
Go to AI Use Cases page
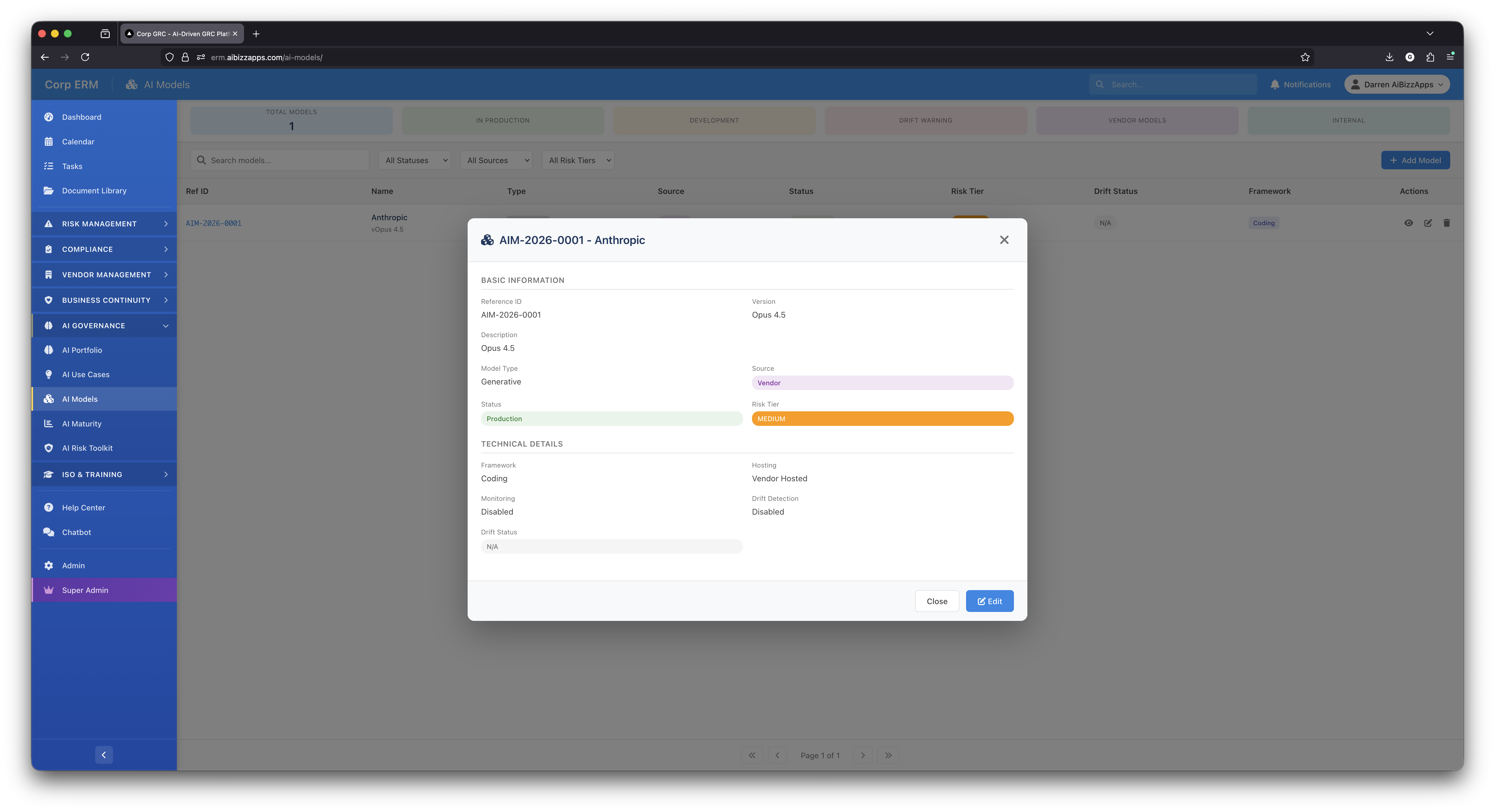point(85,374)
